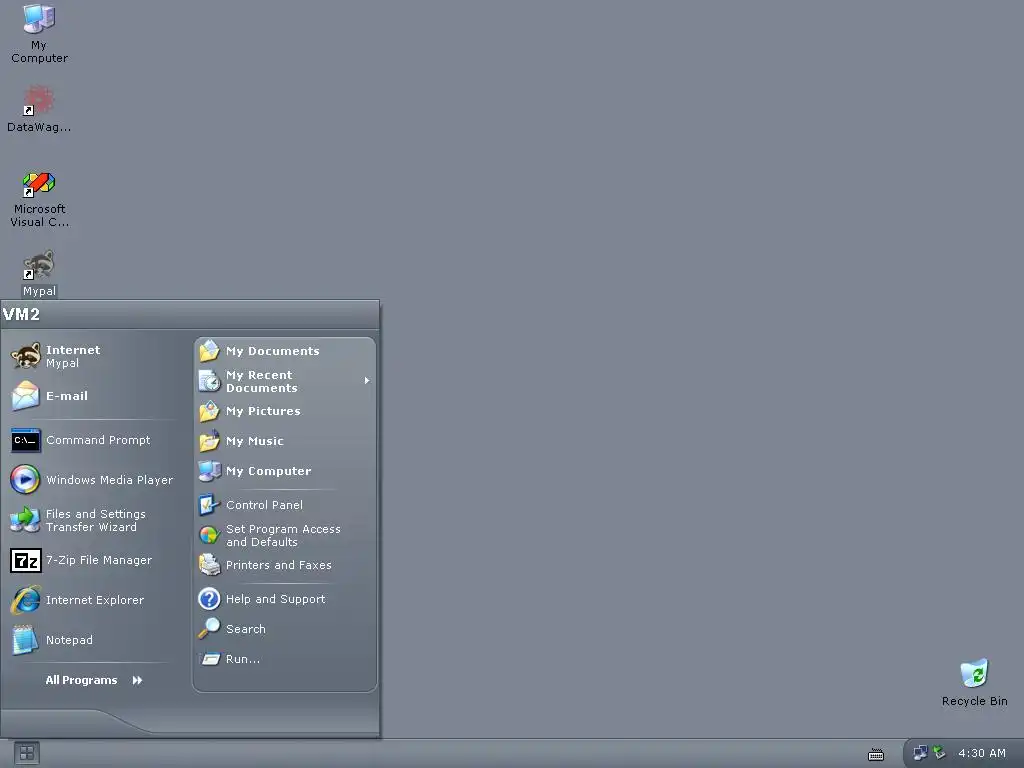Click Set Program Access and Defaults icon
Screen dimensions: 1024x768
coord(209,536)
